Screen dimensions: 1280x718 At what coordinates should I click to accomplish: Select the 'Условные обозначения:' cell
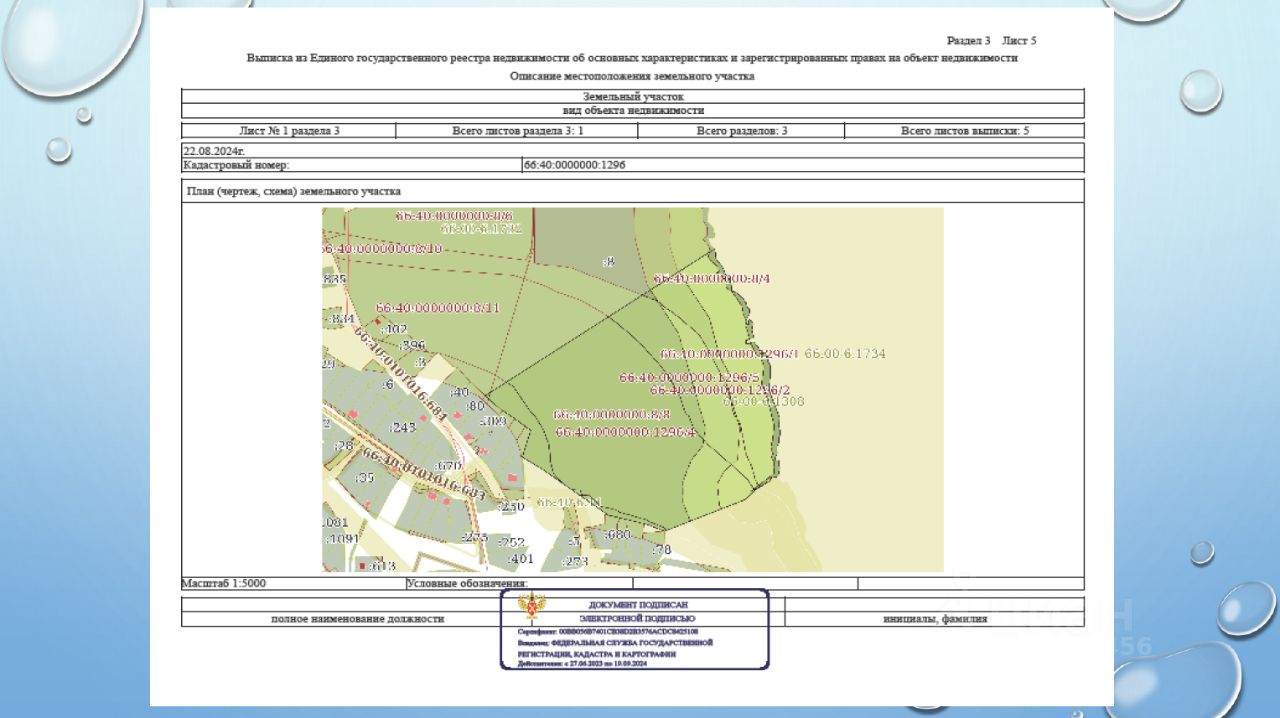[466, 583]
